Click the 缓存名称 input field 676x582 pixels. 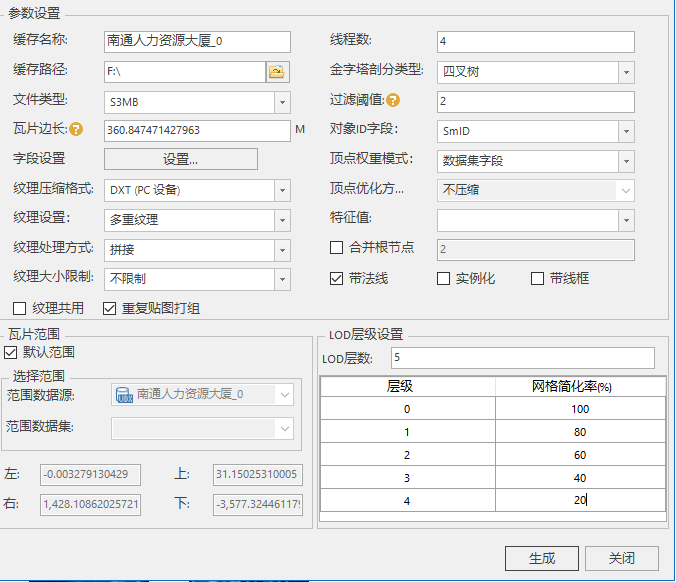tap(197, 42)
